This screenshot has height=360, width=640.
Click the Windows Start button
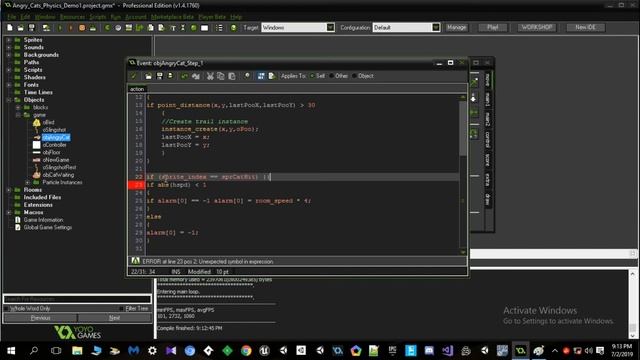(x=11, y=351)
